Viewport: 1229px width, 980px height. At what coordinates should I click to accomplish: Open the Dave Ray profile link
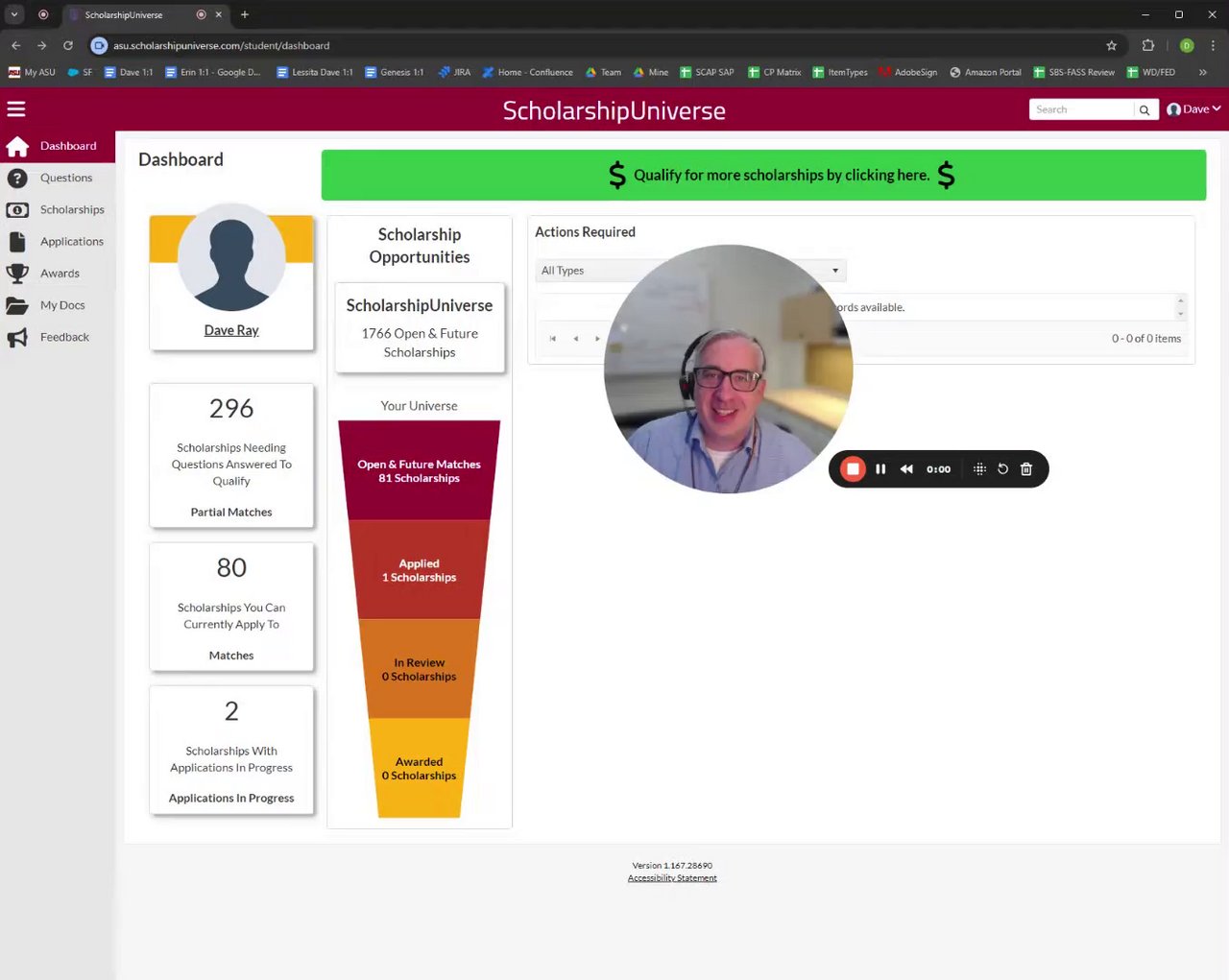click(x=231, y=330)
